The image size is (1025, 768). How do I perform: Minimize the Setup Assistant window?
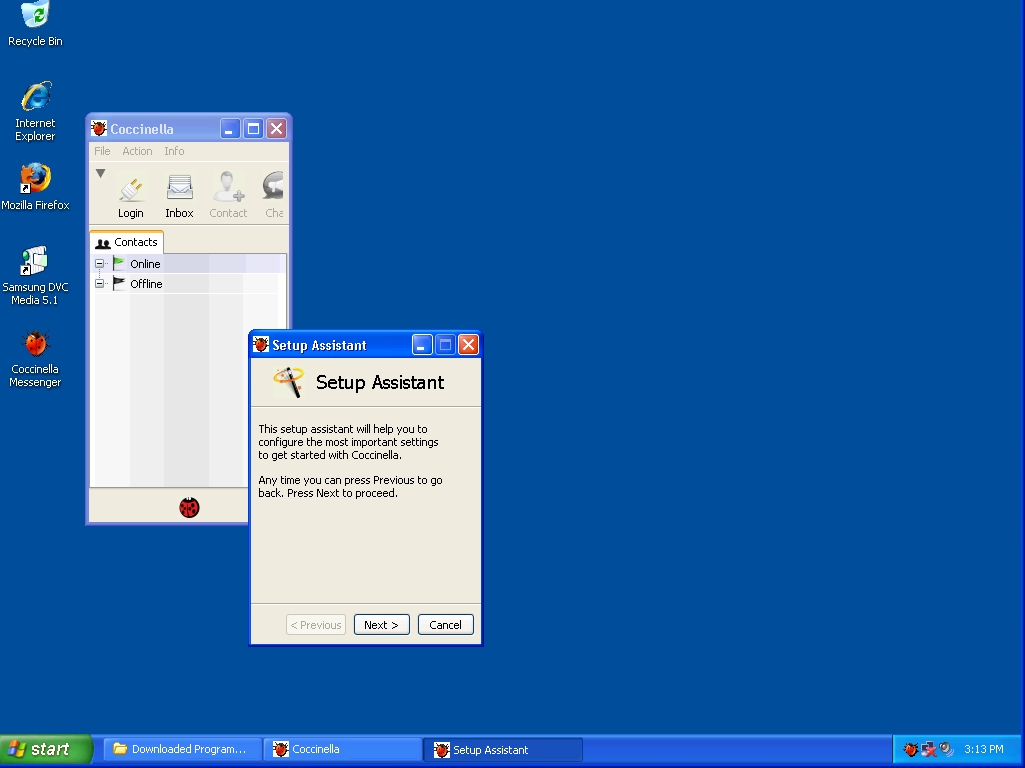tap(422, 344)
